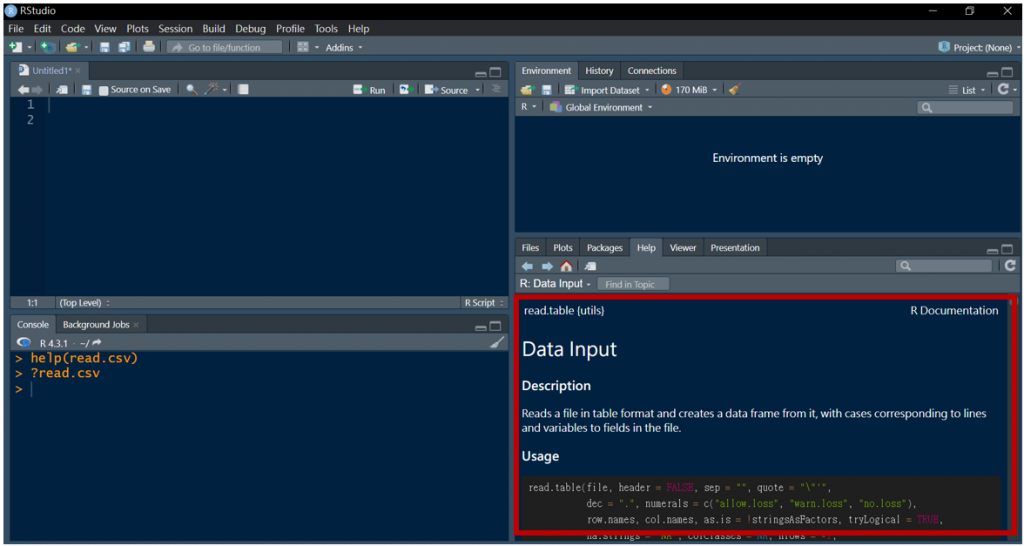Click the Go to file/function box

click(x=225, y=47)
